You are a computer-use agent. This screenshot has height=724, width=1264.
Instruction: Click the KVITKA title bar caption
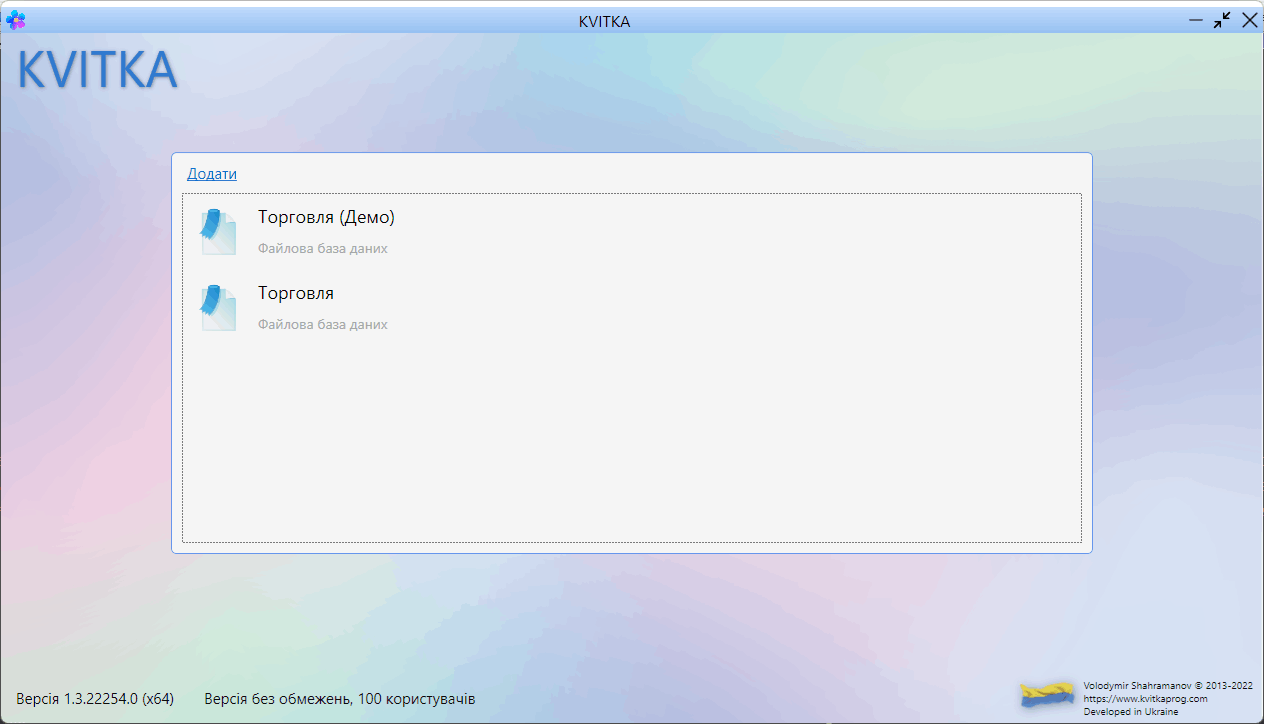(x=604, y=21)
